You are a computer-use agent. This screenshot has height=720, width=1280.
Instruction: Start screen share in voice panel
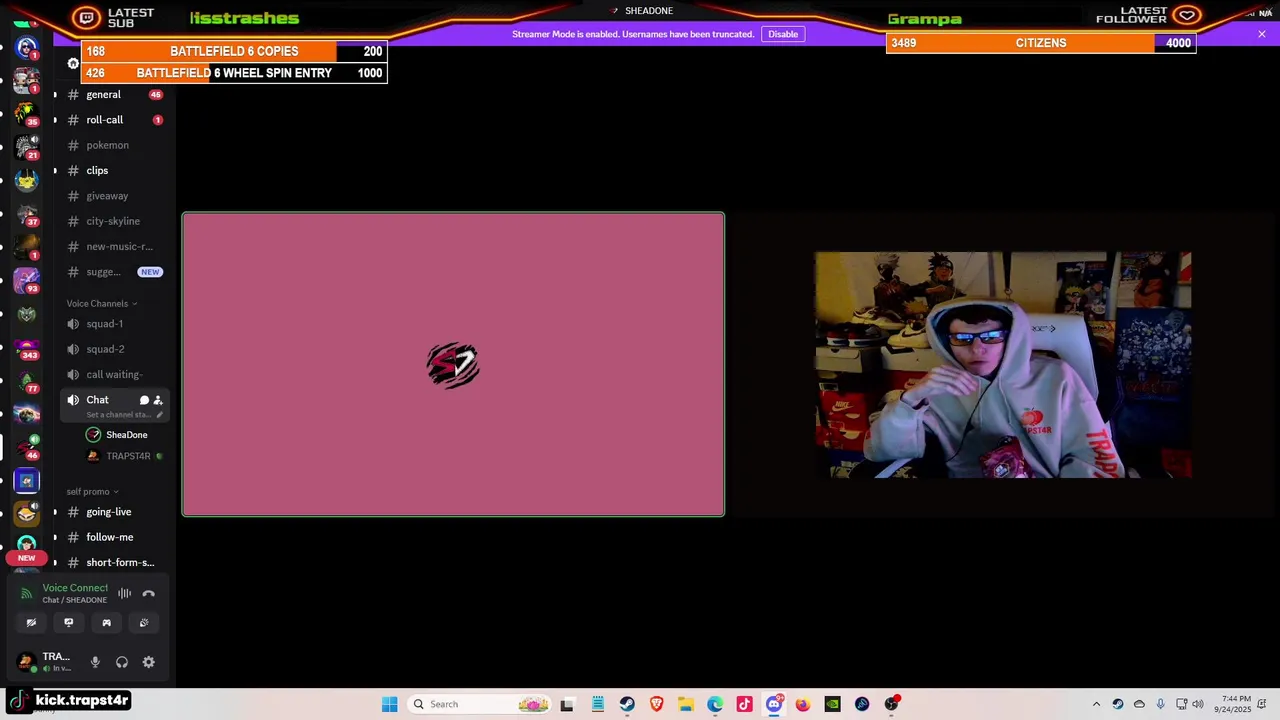(69, 622)
